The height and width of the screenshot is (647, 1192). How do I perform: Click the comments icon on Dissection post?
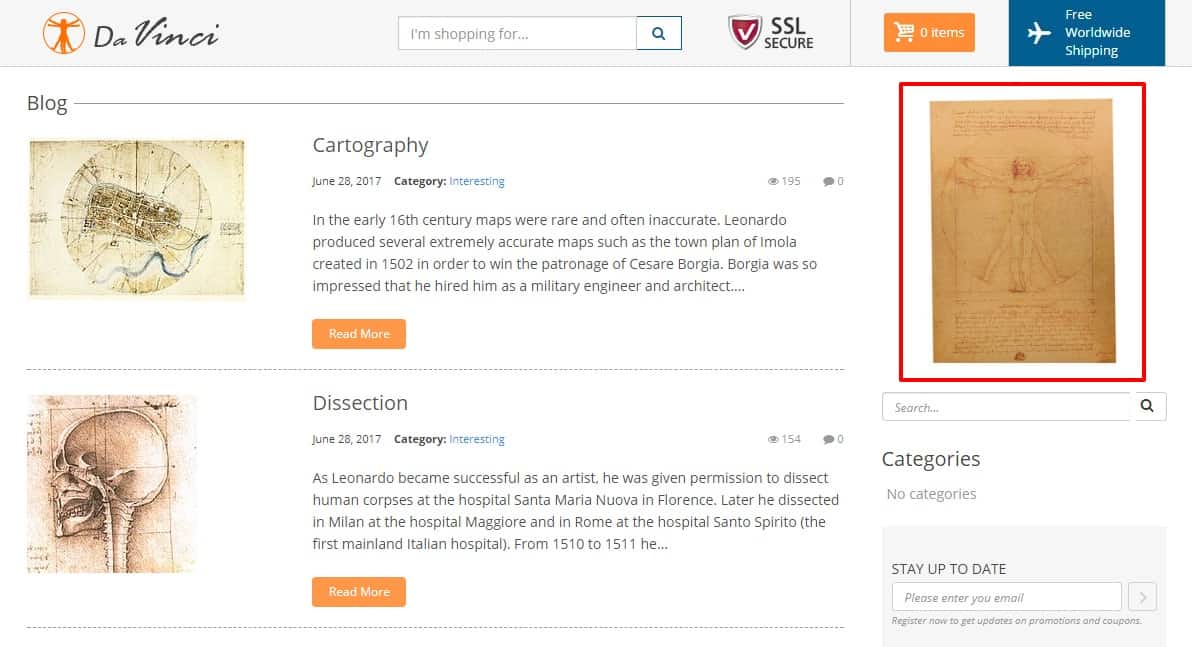tap(828, 440)
